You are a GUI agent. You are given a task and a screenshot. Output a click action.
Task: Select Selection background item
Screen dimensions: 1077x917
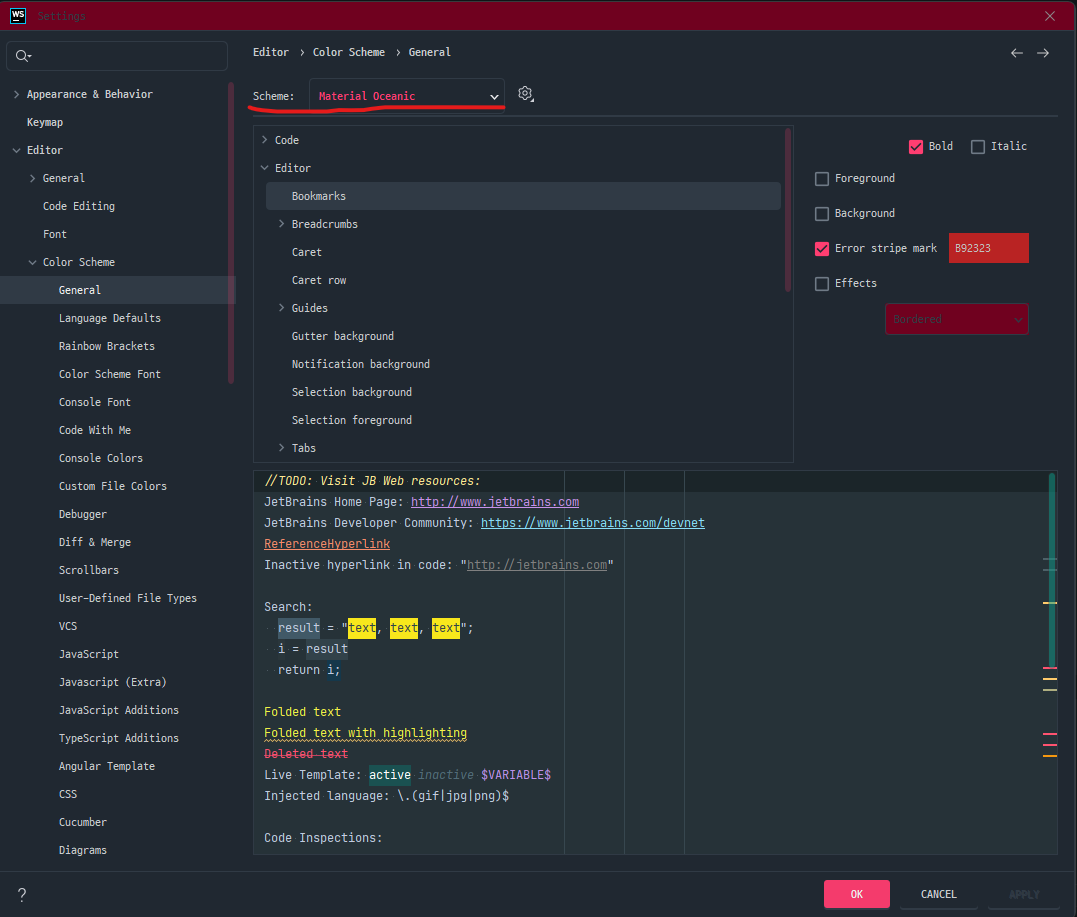coord(352,392)
